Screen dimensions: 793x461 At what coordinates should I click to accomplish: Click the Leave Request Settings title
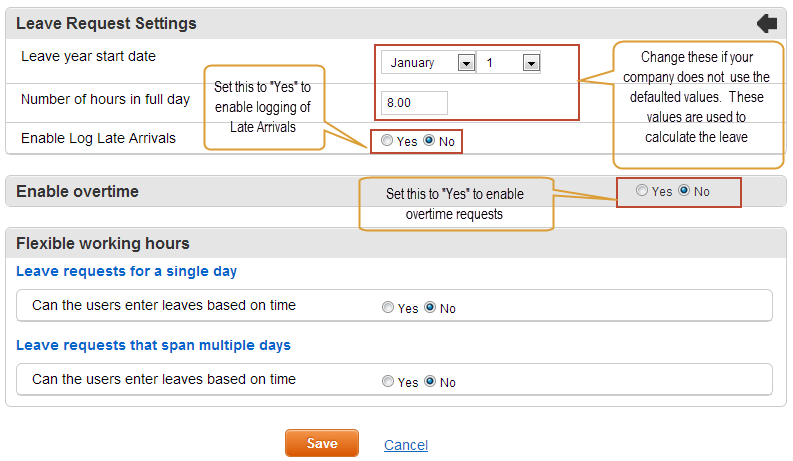pos(106,23)
